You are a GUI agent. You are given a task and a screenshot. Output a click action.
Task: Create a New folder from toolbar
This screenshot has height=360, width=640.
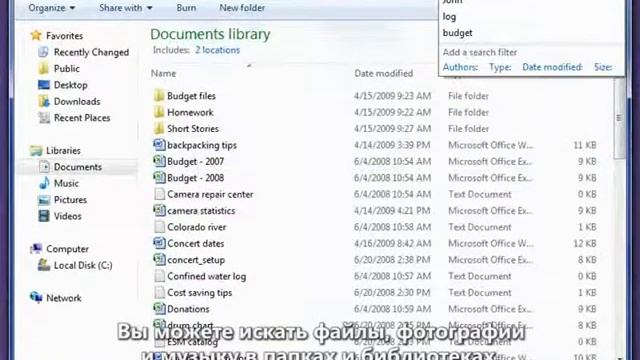[242, 8]
